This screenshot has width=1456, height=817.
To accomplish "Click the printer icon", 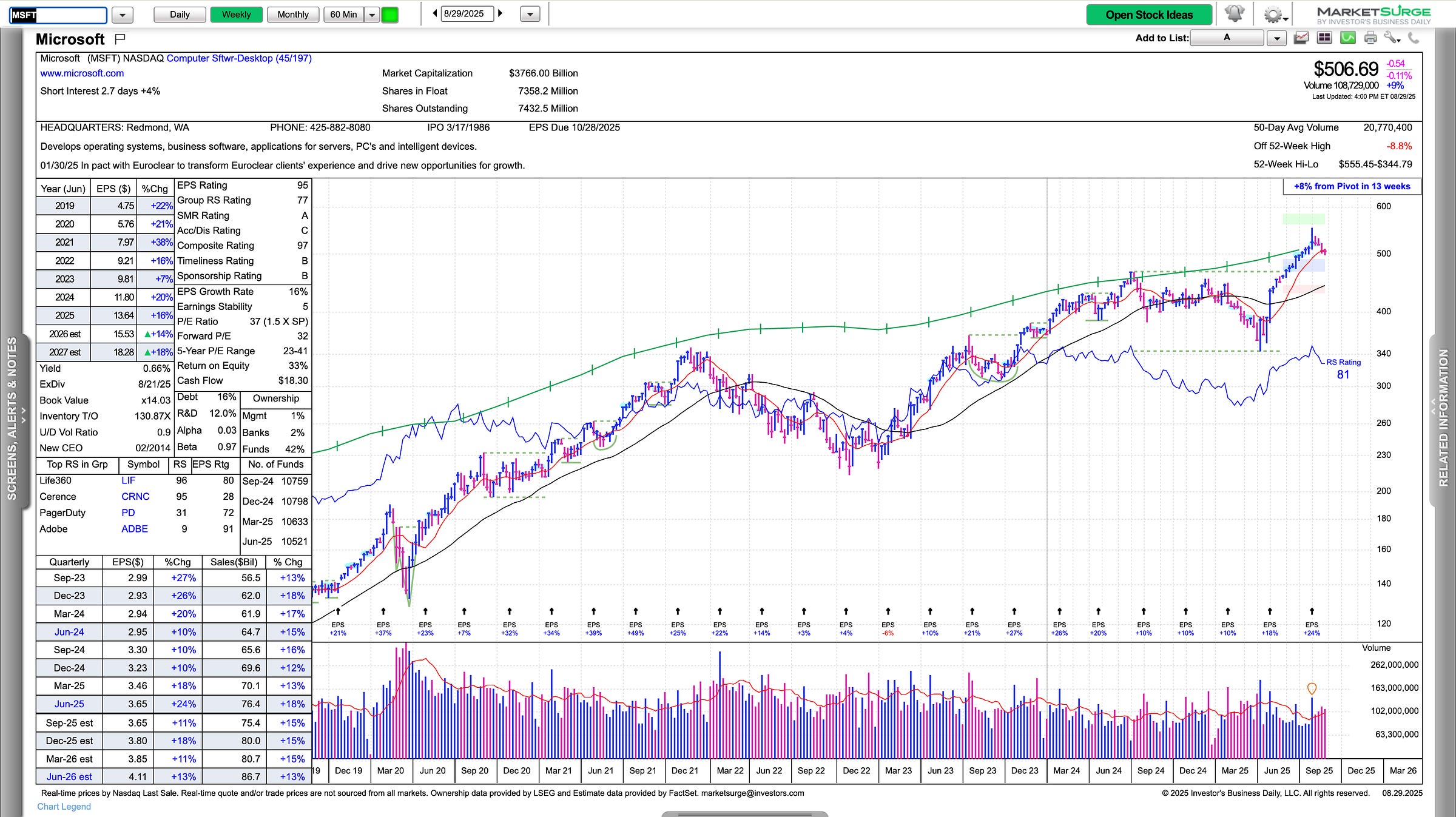I will pos(1370,38).
